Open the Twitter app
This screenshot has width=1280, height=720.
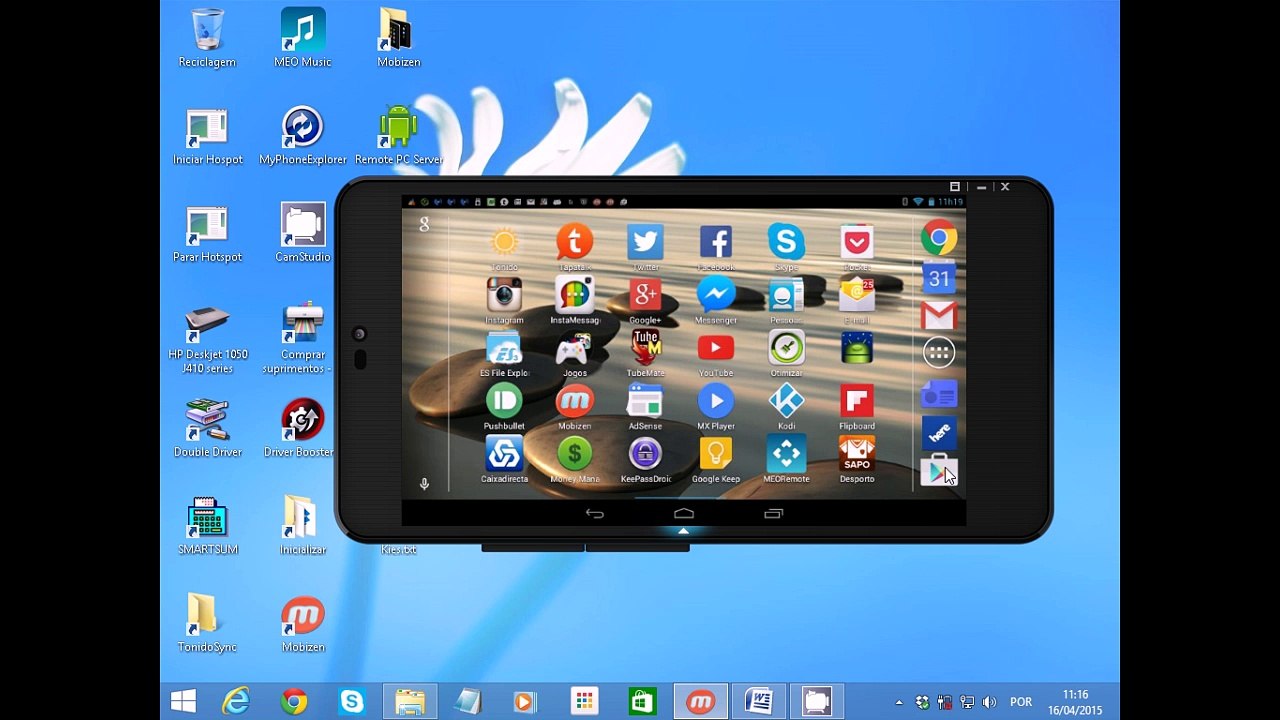645,242
